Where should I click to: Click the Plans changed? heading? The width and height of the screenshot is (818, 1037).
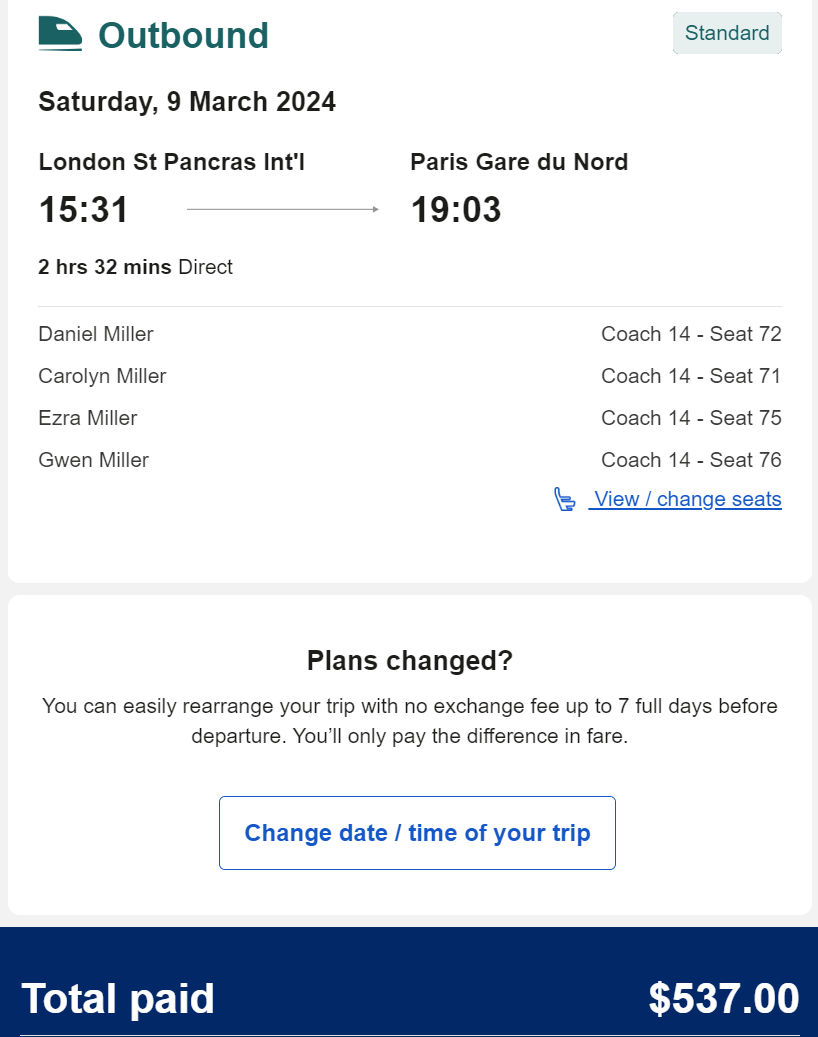click(x=409, y=660)
